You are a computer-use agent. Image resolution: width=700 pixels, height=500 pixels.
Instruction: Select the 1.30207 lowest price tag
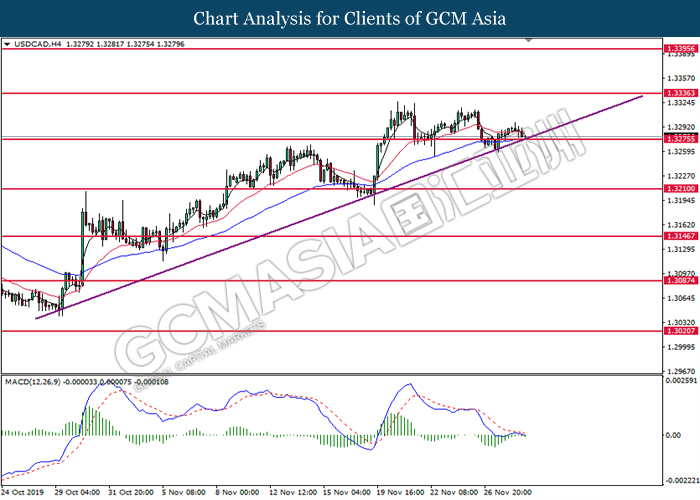[680, 331]
